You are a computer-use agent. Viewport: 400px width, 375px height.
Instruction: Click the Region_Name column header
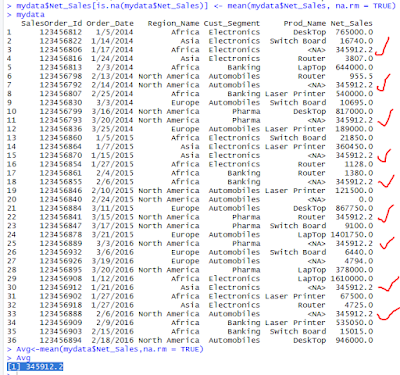pyautogui.click(x=174, y=24)
